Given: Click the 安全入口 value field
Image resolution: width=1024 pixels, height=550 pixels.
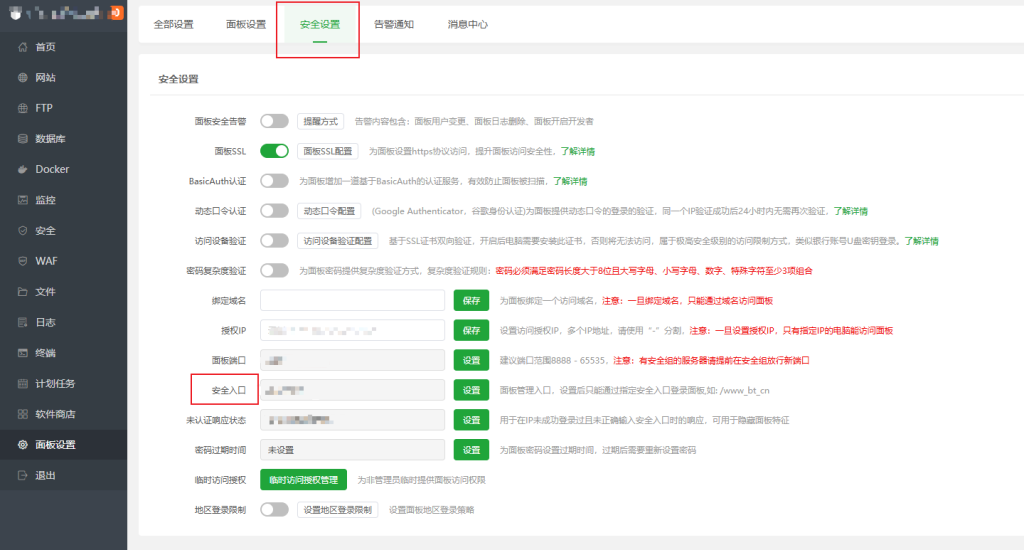Looking at the screenshot, I should click(353, 390).
